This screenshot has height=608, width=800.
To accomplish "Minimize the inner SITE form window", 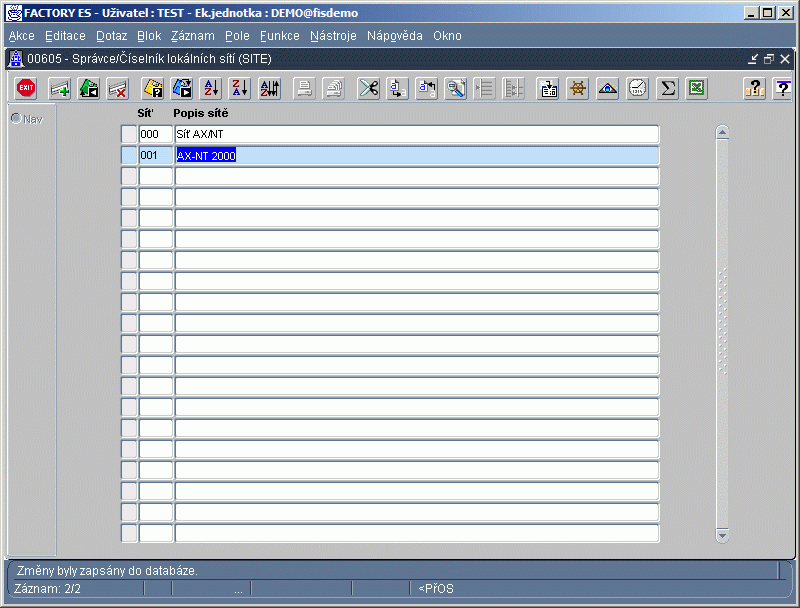I will click(753, 59).
